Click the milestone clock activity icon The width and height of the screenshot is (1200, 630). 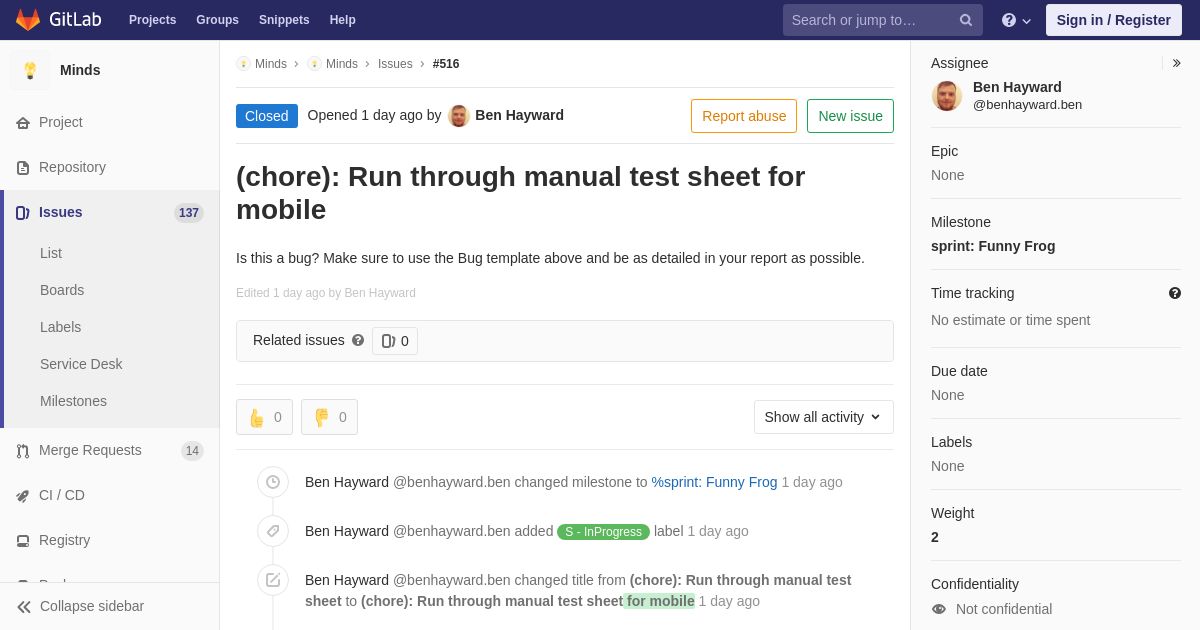[x=273, y=482]
